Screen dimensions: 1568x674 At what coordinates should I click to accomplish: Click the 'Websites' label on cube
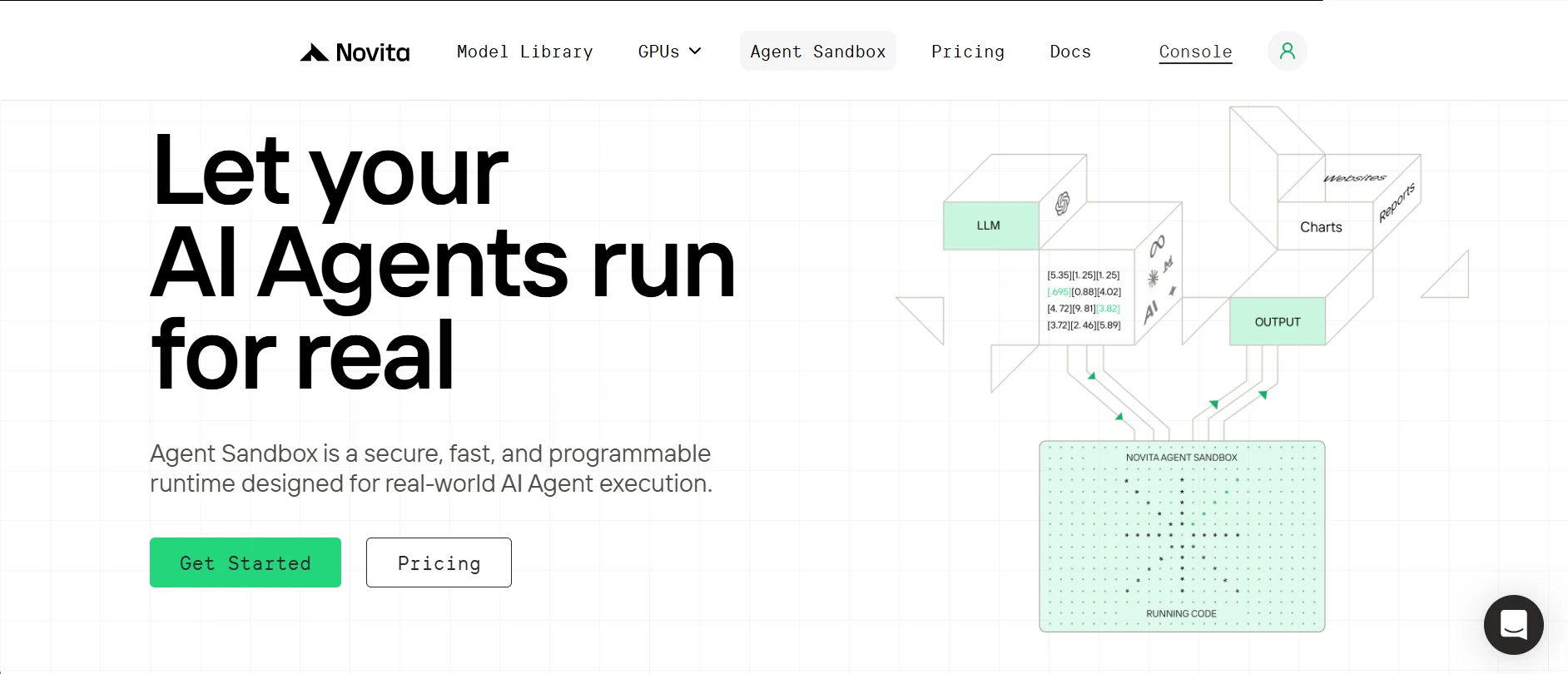(x=1355, y=178)
